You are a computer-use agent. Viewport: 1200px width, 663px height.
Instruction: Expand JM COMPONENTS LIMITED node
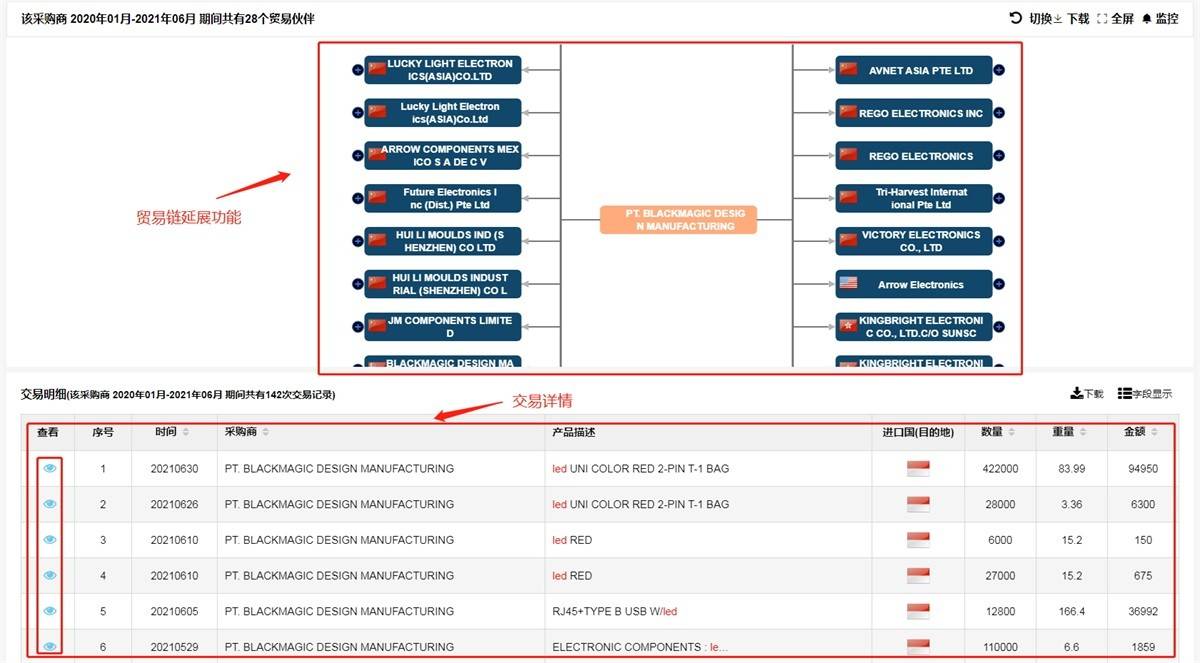[x=357, y=327]
